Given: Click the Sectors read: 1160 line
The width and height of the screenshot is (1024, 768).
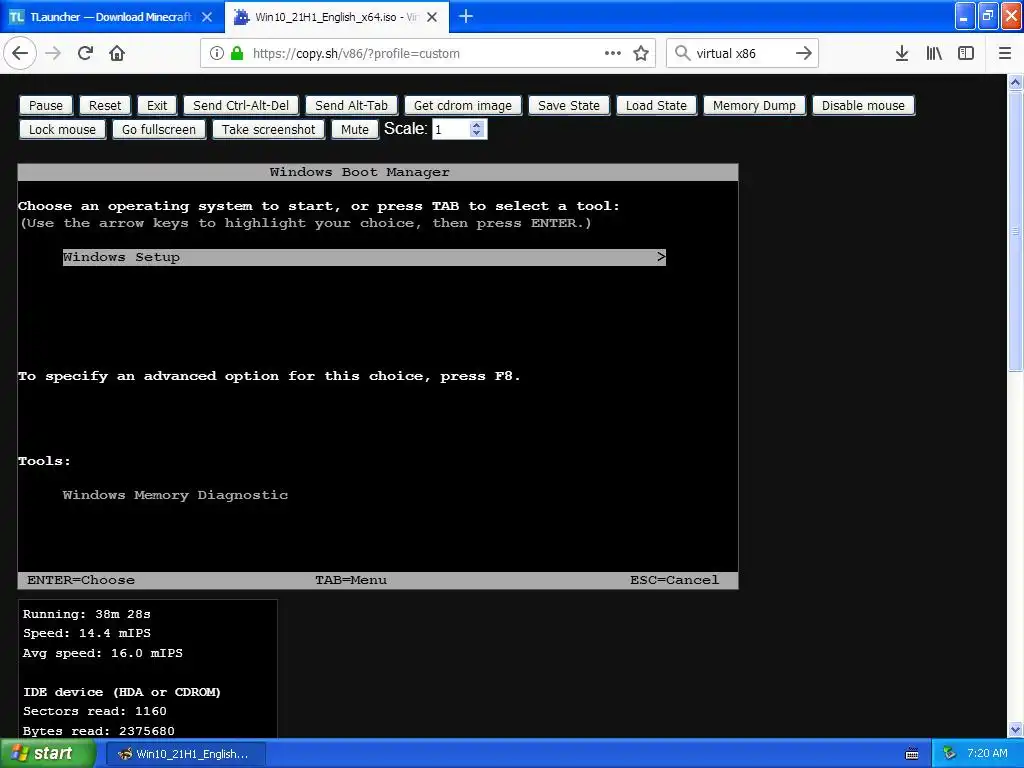Looking at the screenshot, I should click(x=95, y=711).
